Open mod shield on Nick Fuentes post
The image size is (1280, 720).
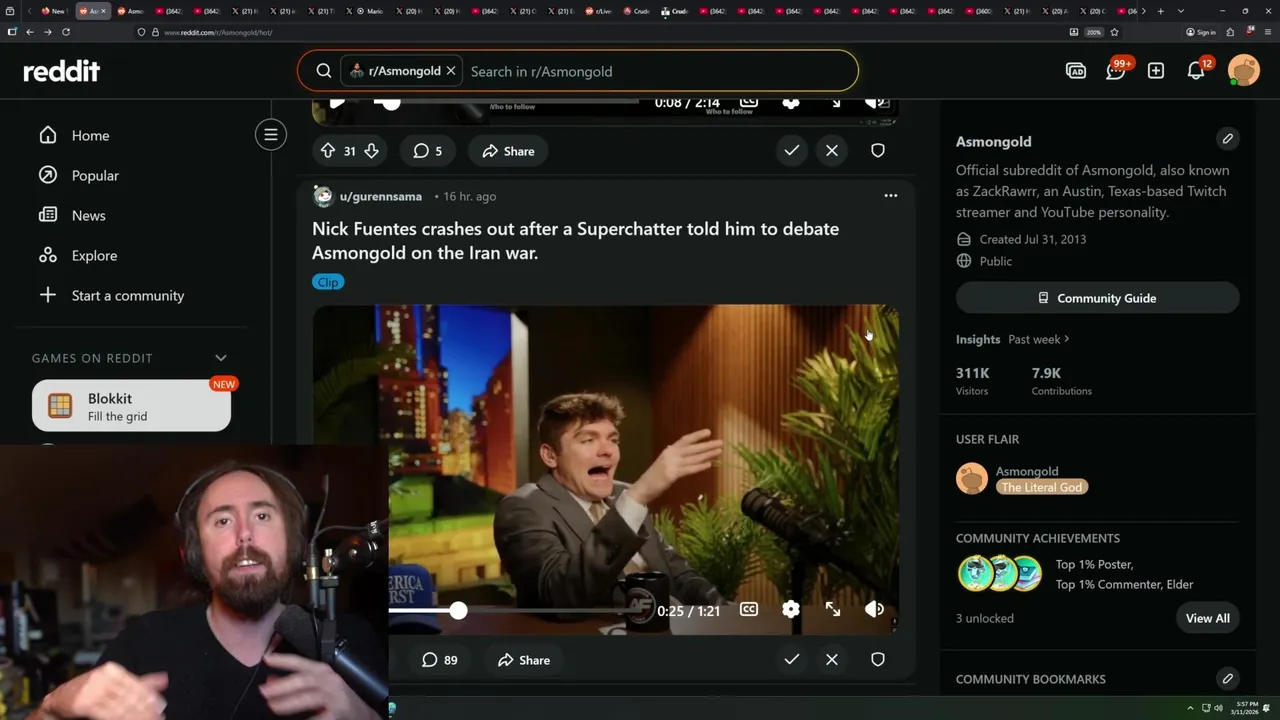point(878,659)
